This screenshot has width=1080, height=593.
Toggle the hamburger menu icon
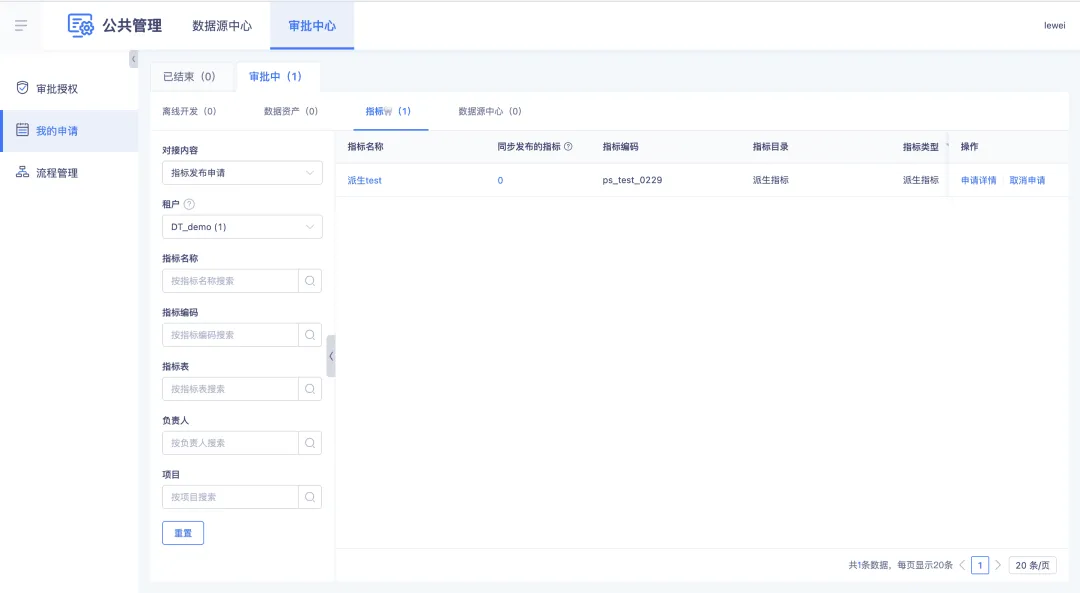(x=21, y=25)
